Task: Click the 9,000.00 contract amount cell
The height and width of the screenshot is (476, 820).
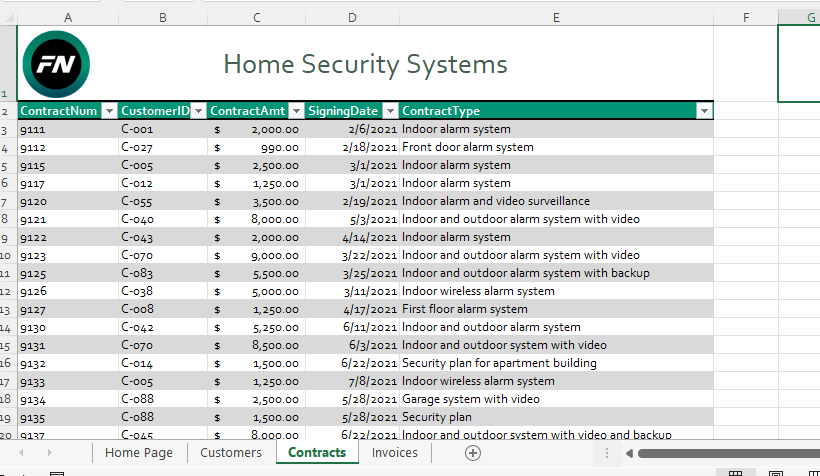Action: point(257,255)
